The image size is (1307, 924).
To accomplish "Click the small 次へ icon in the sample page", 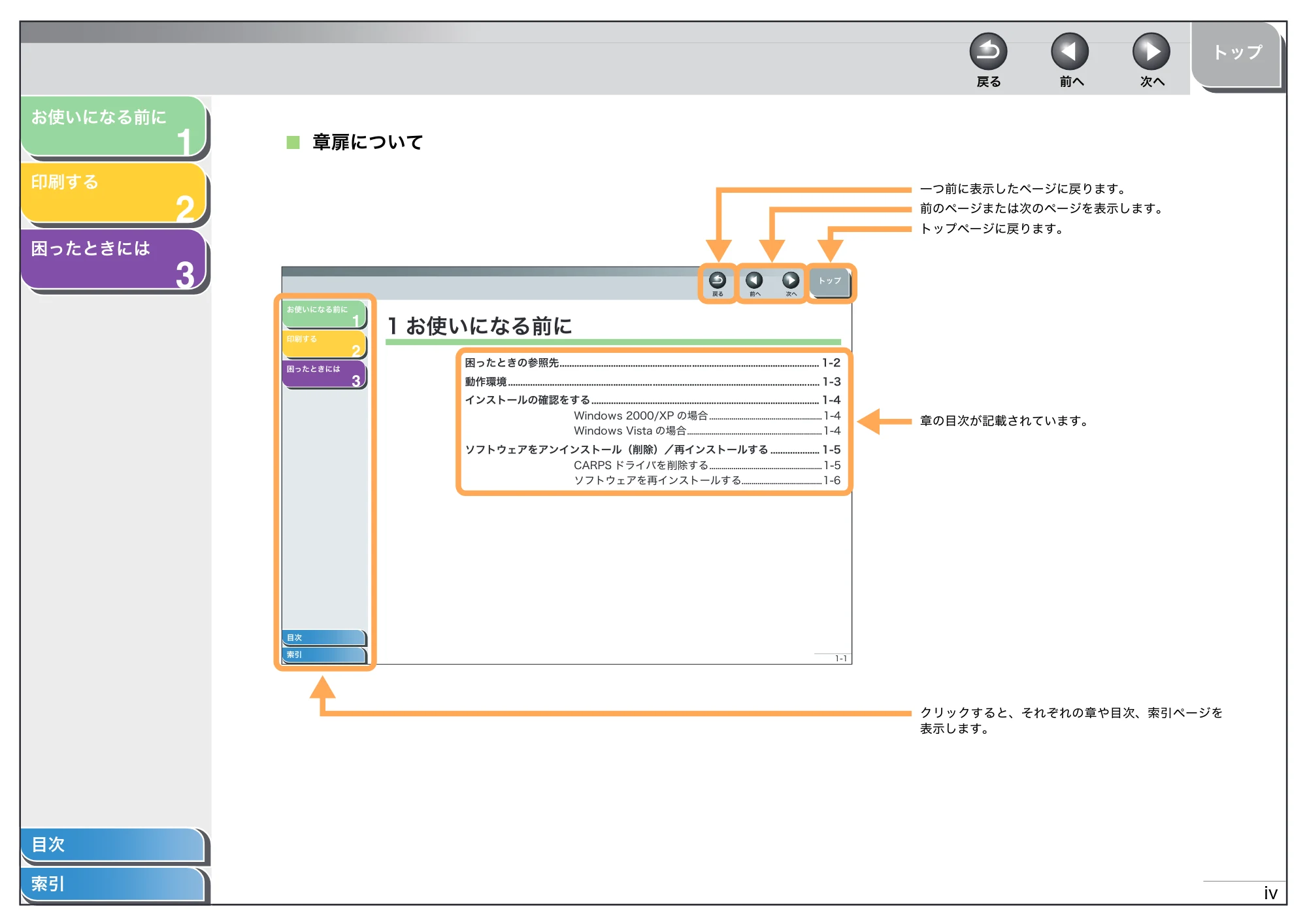I will (x=791, y=280).
